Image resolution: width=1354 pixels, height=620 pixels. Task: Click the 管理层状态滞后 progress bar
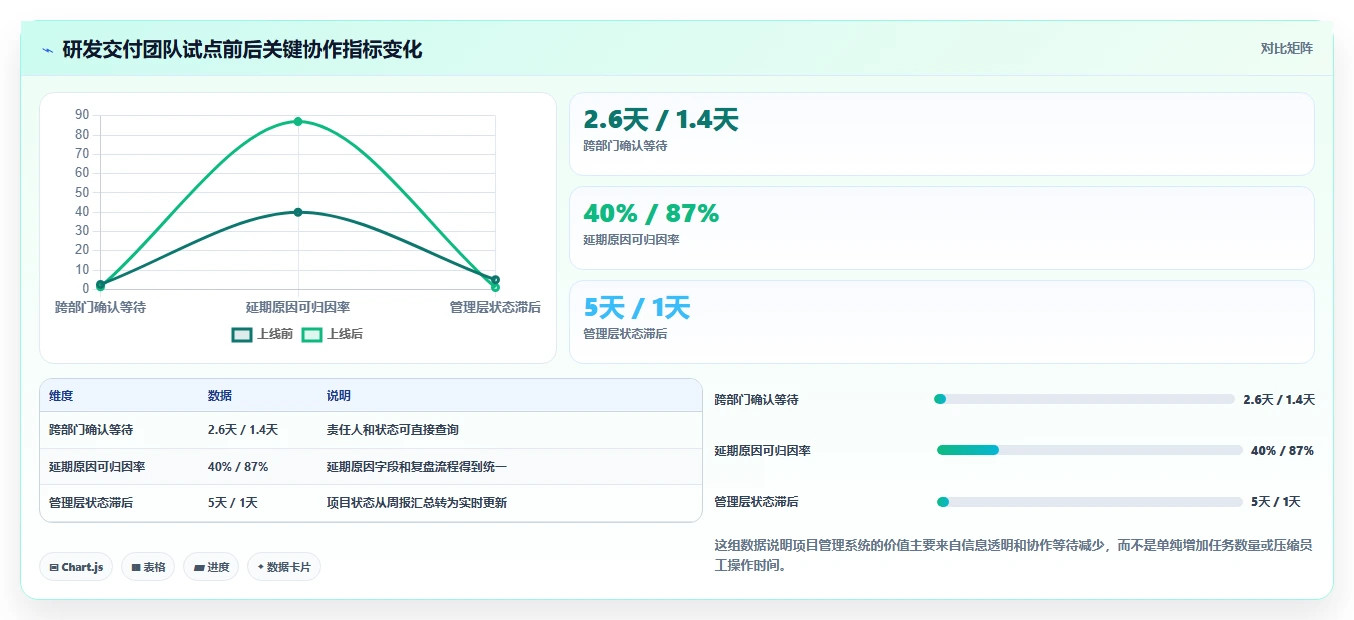coord(1089,501)
